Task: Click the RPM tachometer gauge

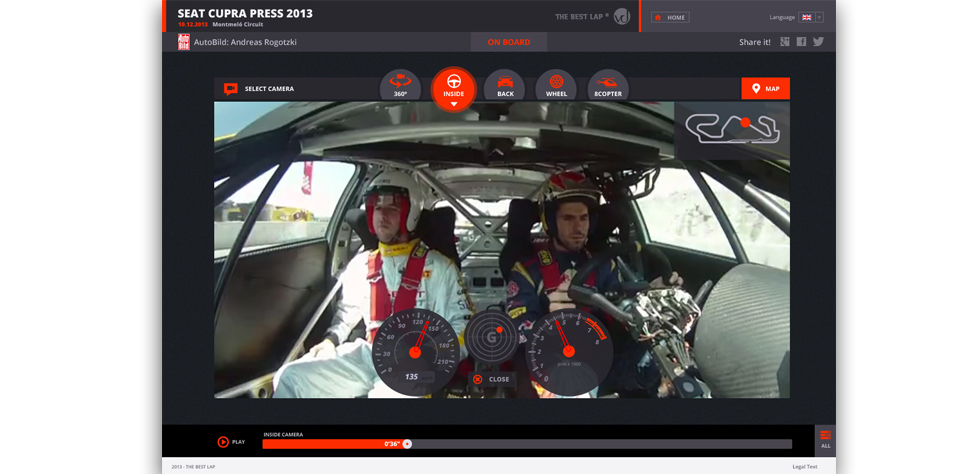Action: point(568,352)
